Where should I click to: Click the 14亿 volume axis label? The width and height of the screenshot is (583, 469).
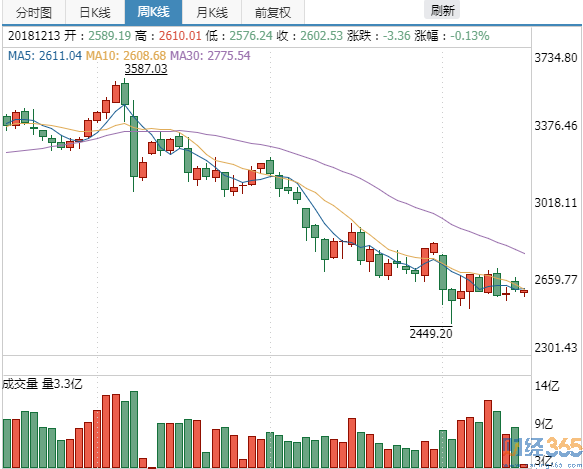(547, 386)
